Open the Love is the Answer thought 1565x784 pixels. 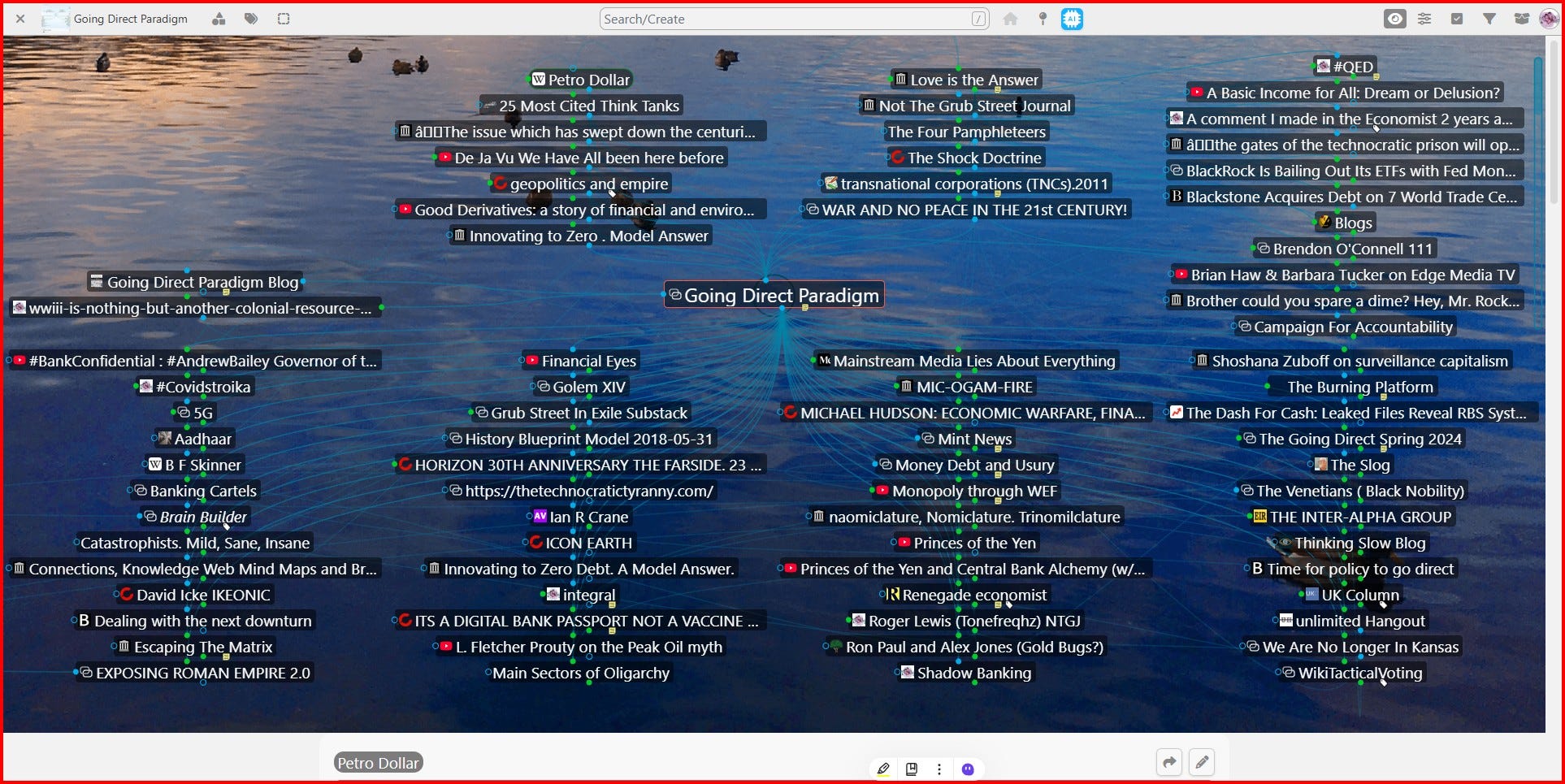coord(965,80)
